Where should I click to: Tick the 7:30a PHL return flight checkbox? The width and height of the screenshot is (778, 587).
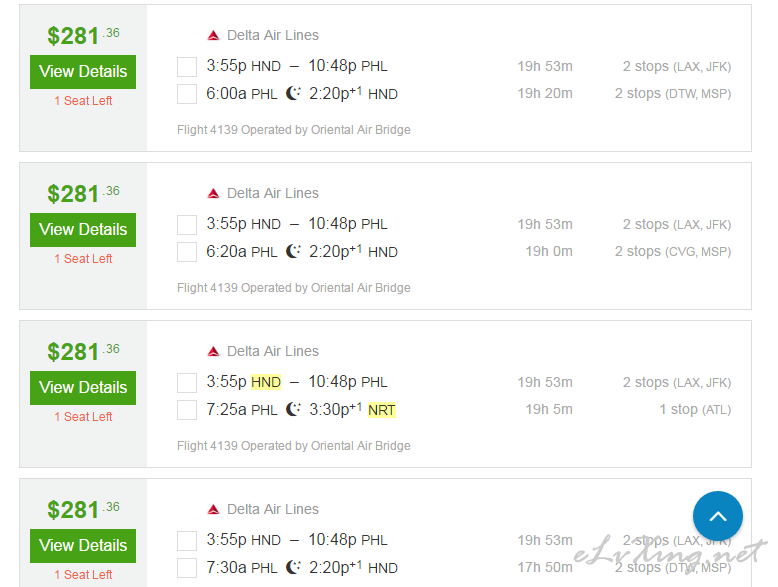tap(187, 568)
